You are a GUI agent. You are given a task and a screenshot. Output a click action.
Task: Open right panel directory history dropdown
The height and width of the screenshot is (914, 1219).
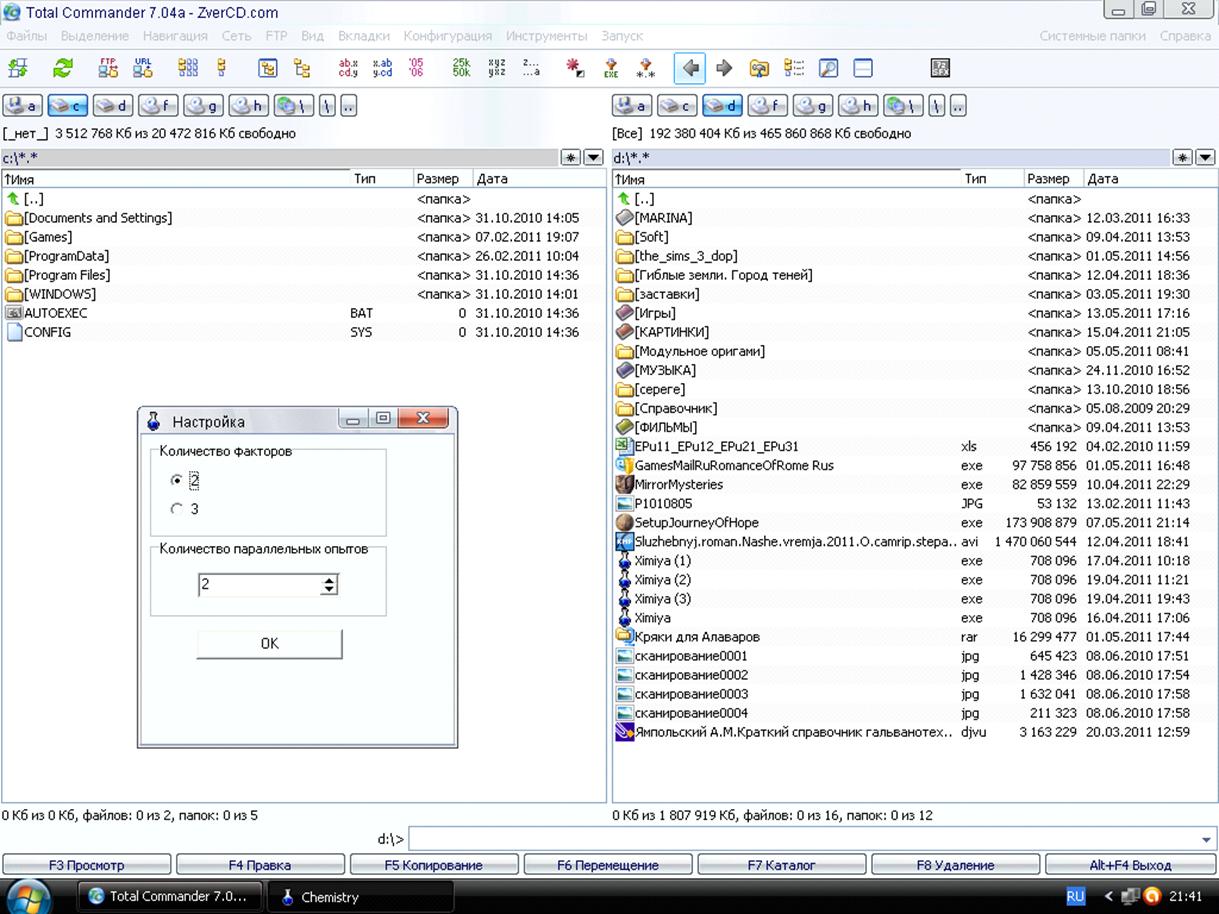(1205, 158)
